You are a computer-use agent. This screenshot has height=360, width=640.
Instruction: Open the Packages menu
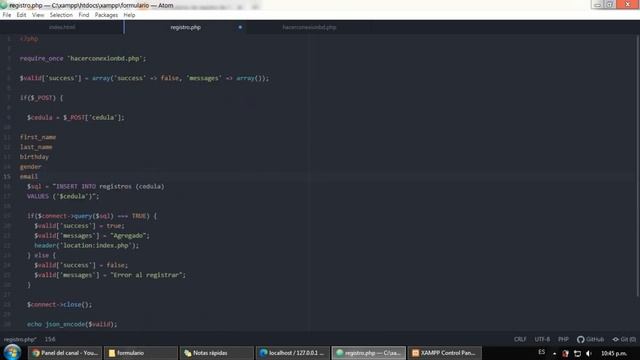106,15
